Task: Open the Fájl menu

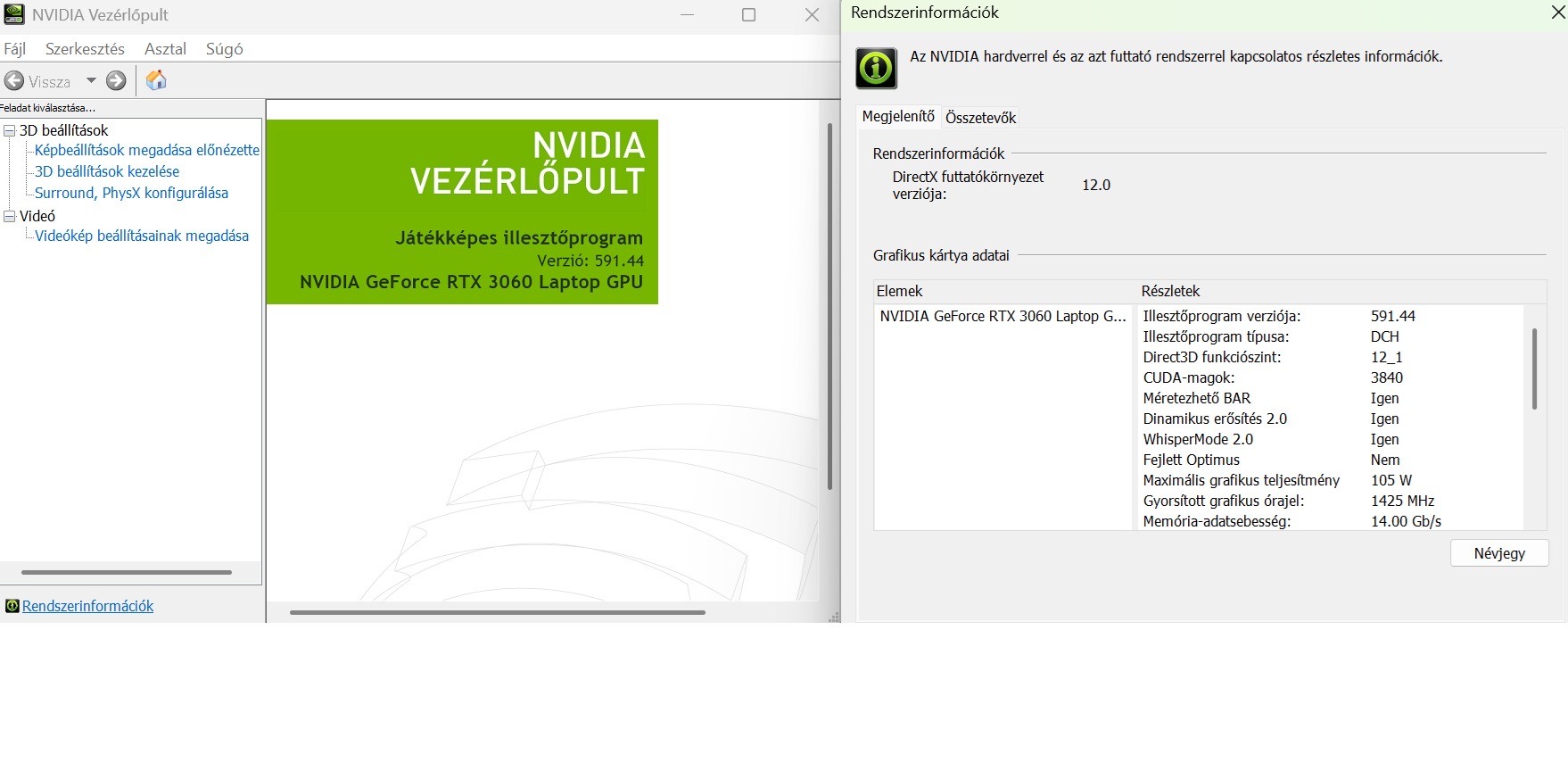Action: (x=15, y=49)
